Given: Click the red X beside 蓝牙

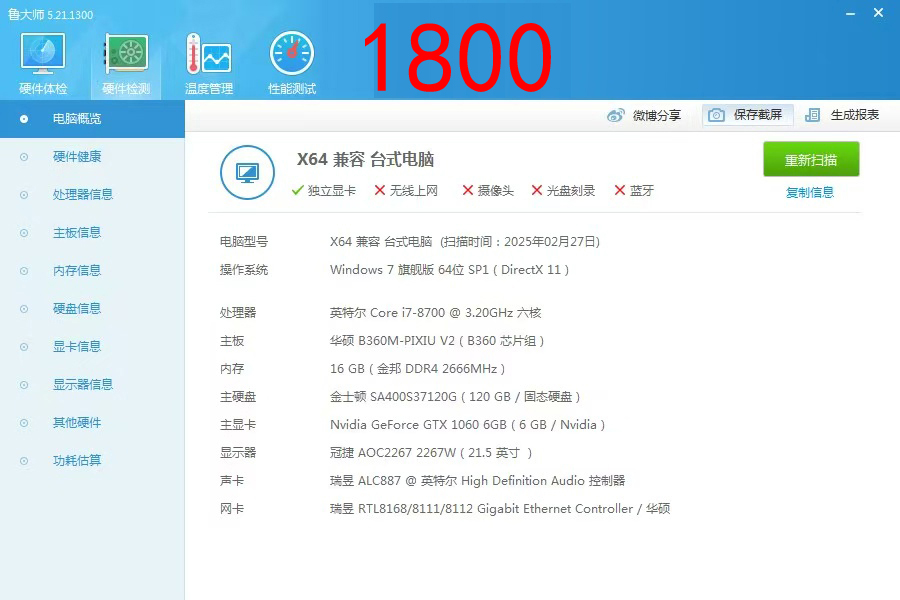Looking at the screenshot, I should [619, 190].
